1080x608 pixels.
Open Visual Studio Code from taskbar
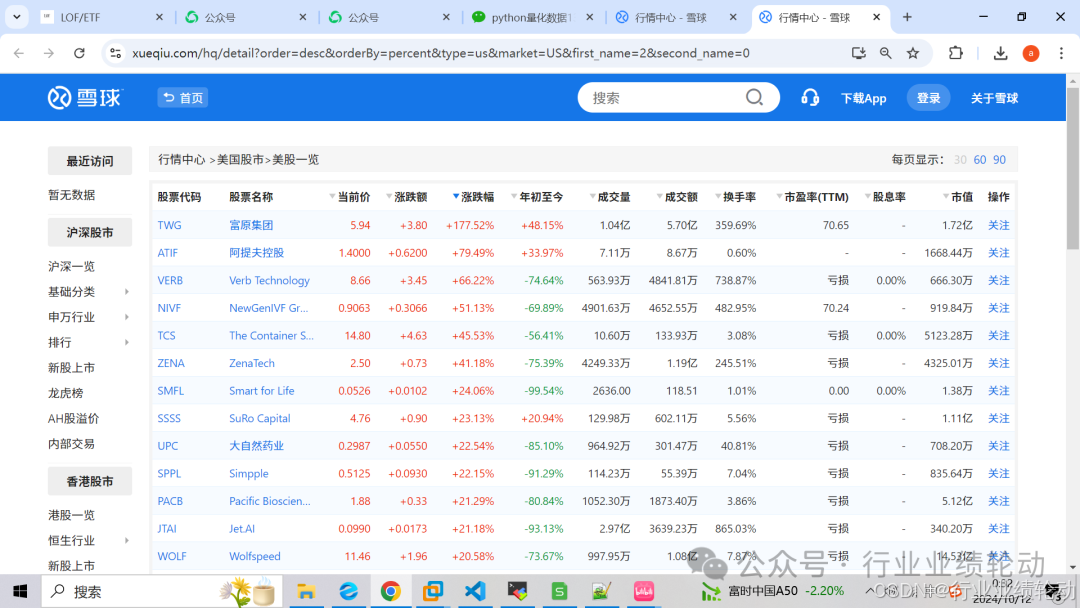click(x=475, y=591)
